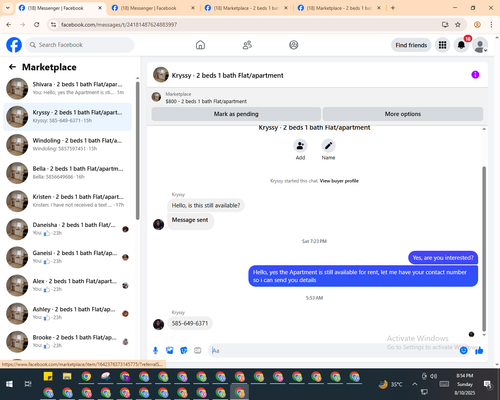Open Sticky Notes on taskbar
Viewport: 500px width, 400px height.
pyautogui.click(x=48, y=376)
